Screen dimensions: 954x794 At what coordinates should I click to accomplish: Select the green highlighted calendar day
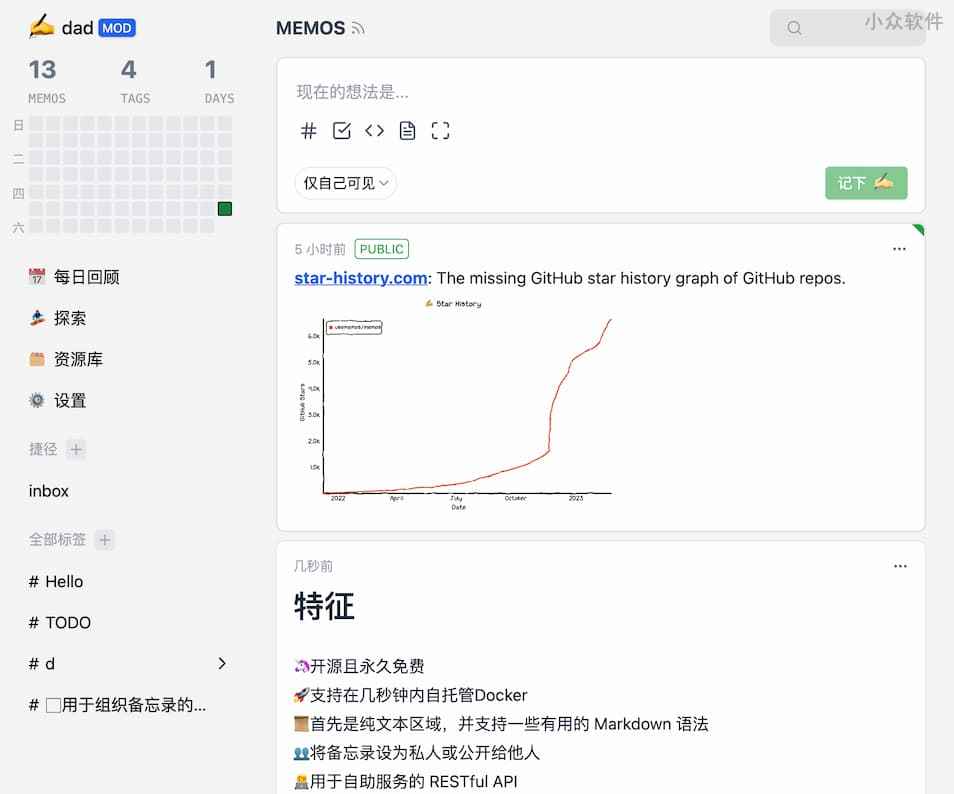pyautogui.click(x=225, y=209)
